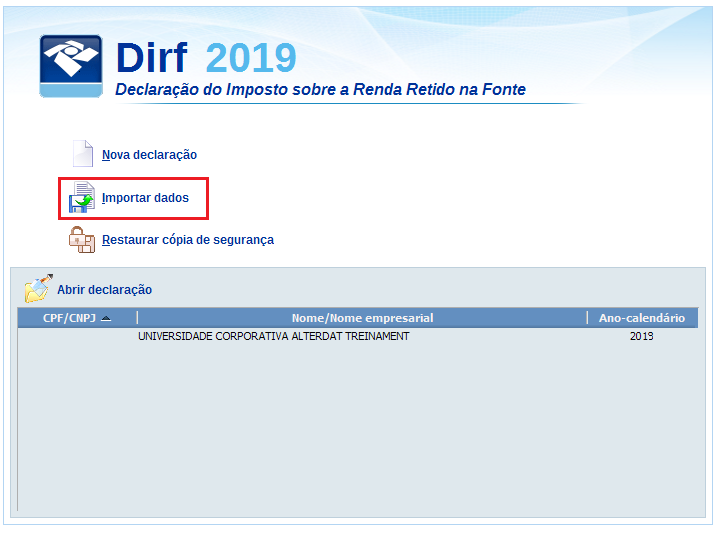Click the Declaração do Imposto sobre a Renda subtitle
The image size is (716, 534).
[x=320, y=90]
